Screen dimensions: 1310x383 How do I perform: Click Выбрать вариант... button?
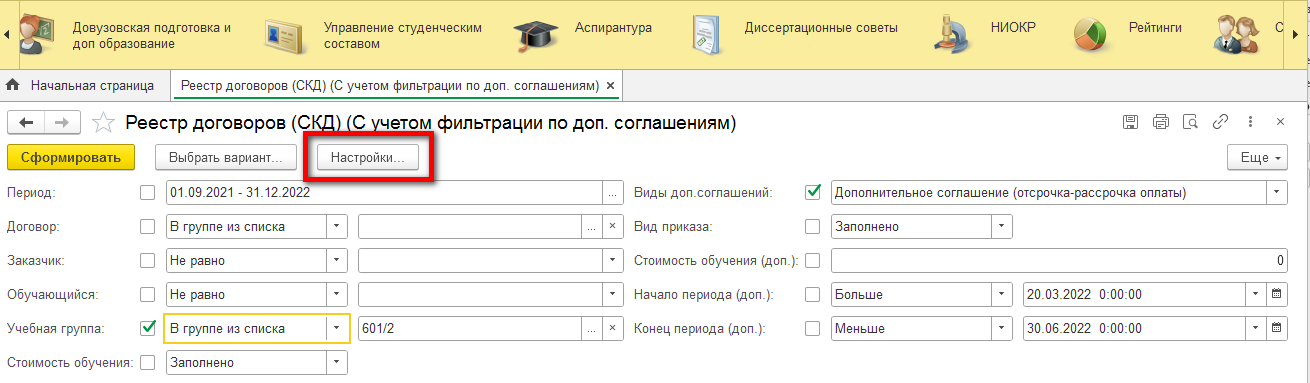click(x=226, y=157)
